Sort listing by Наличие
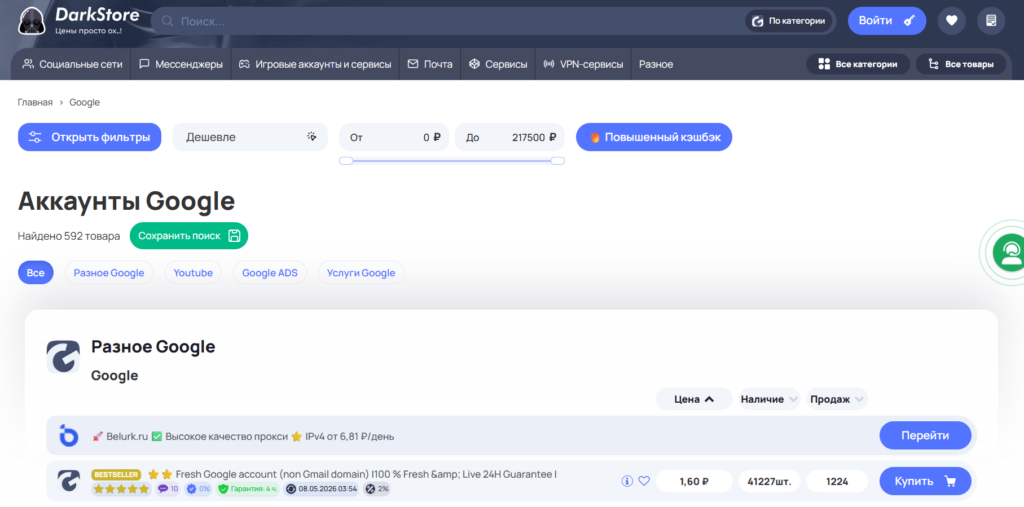The width and height of the screenshot is (1024, 507). (x=769, y=399)
